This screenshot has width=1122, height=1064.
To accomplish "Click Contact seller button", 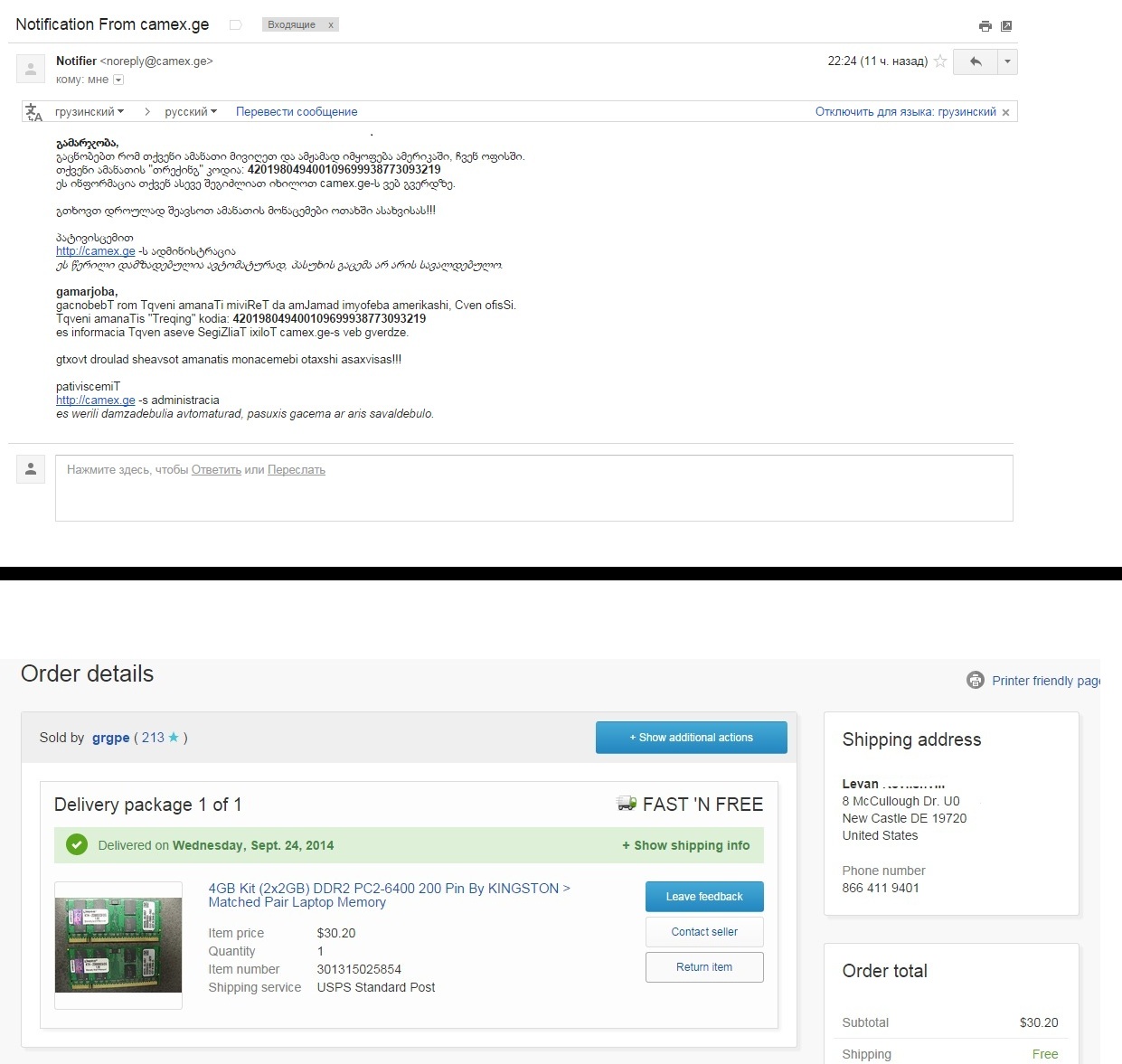I will coord(704,932).
